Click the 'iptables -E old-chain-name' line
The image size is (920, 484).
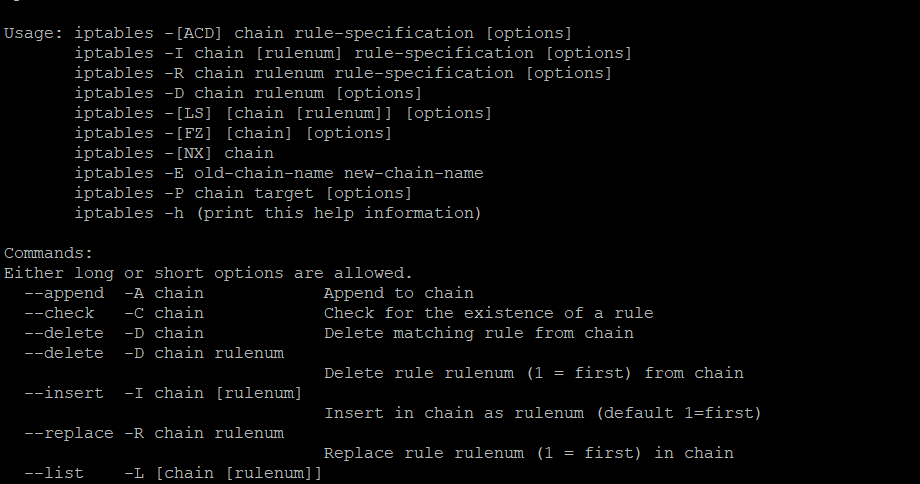[x=279, y=174]
